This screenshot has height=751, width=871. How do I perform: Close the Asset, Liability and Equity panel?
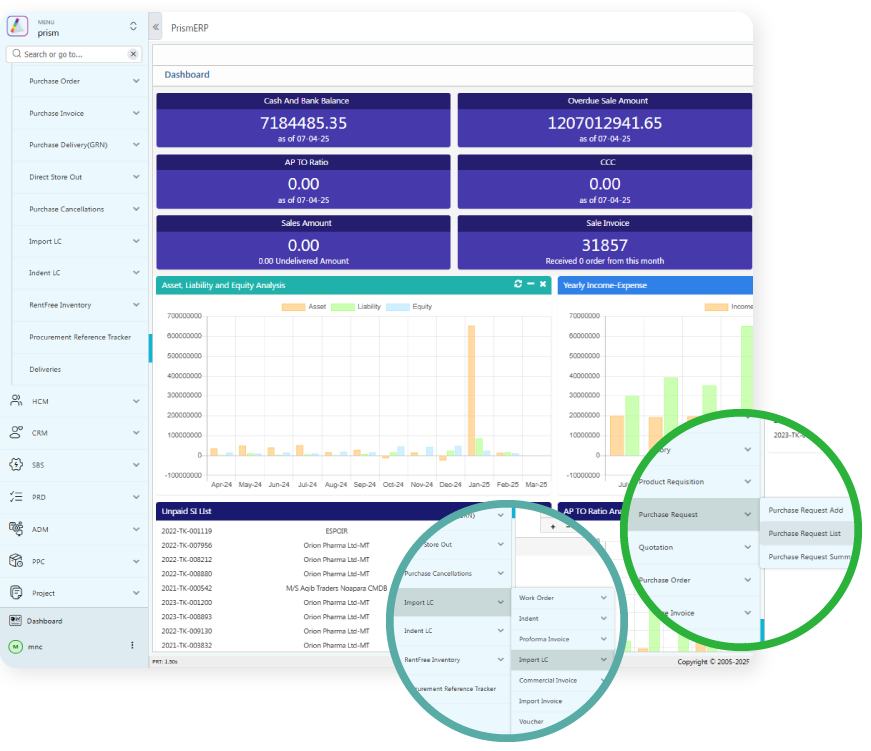click(x=543, y=285)
